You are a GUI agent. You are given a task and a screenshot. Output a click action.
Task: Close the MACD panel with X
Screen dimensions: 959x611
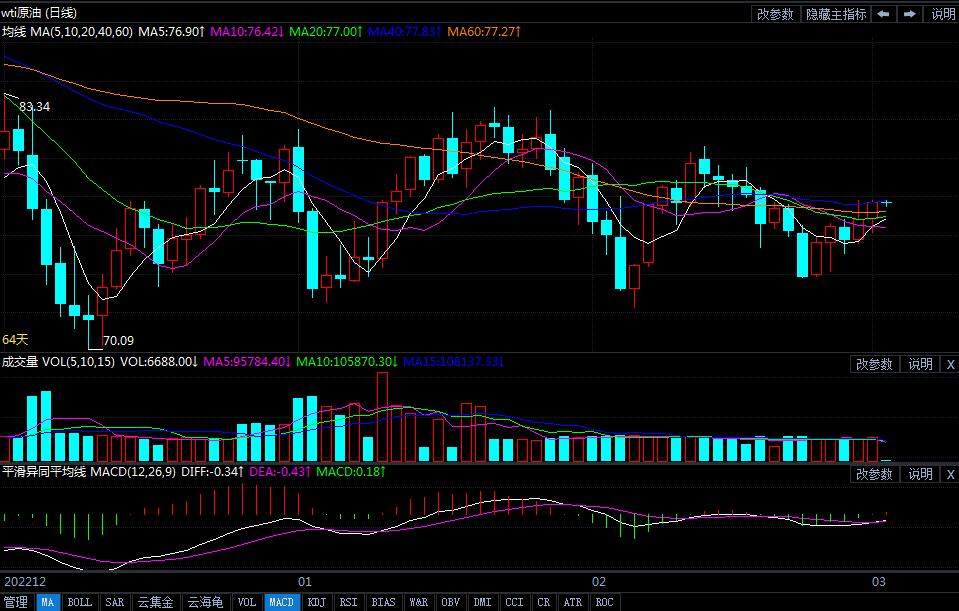949,474
